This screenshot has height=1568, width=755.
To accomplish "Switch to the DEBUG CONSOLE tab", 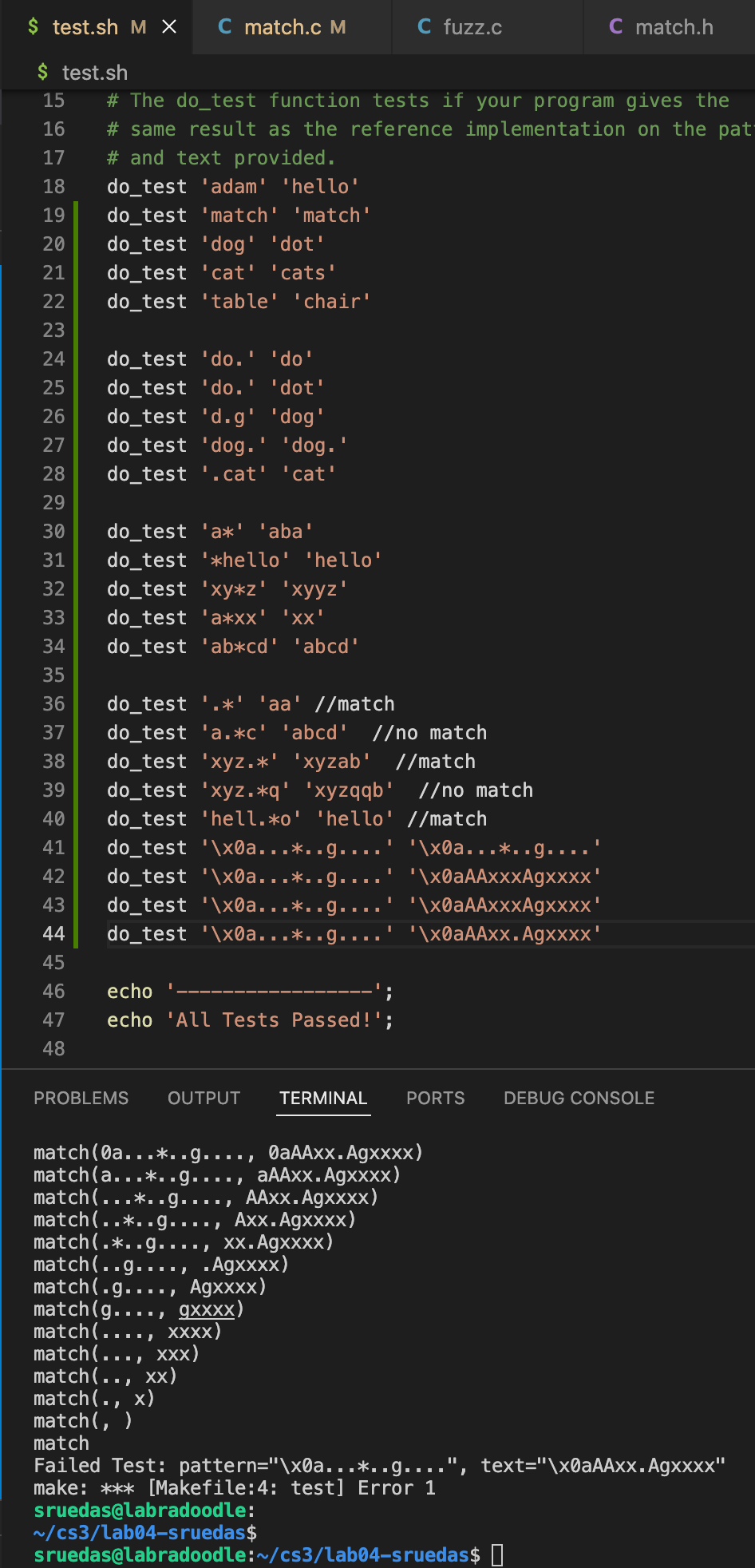I will click(579, 1099).
